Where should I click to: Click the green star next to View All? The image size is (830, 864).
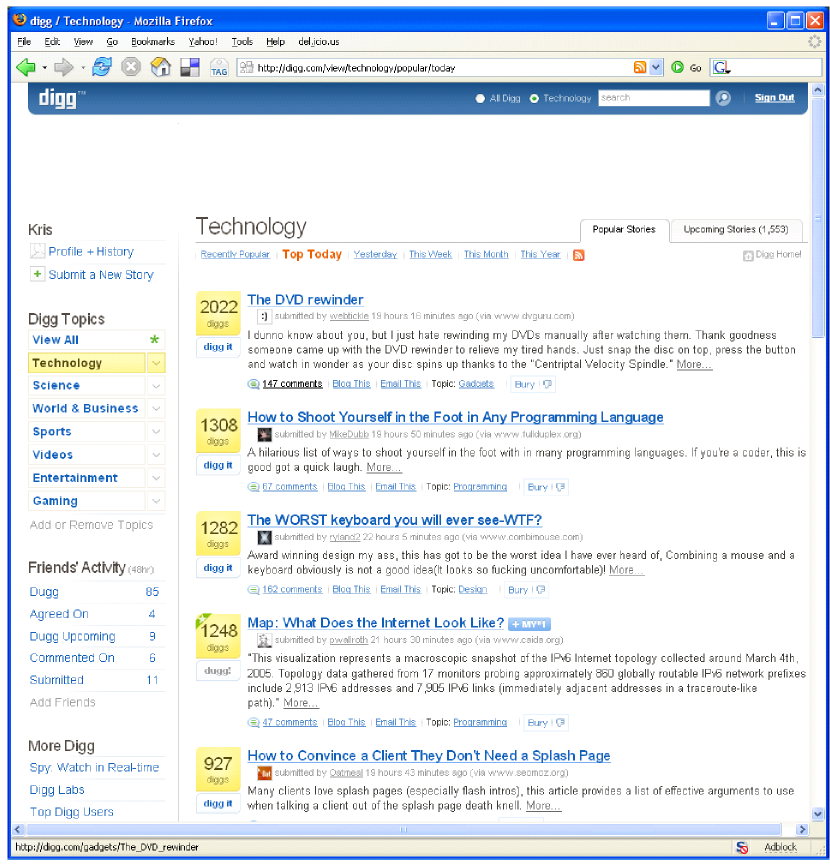point(154,339)
